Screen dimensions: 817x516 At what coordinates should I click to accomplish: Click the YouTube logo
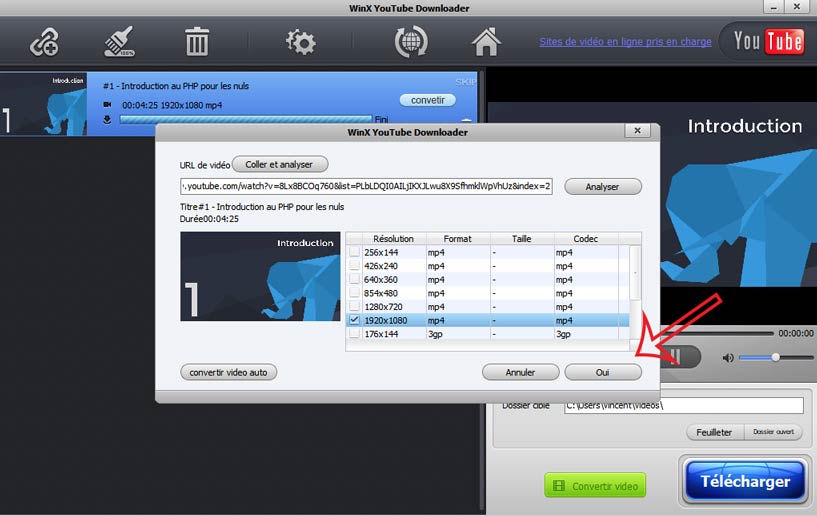(x=769, y=41)
